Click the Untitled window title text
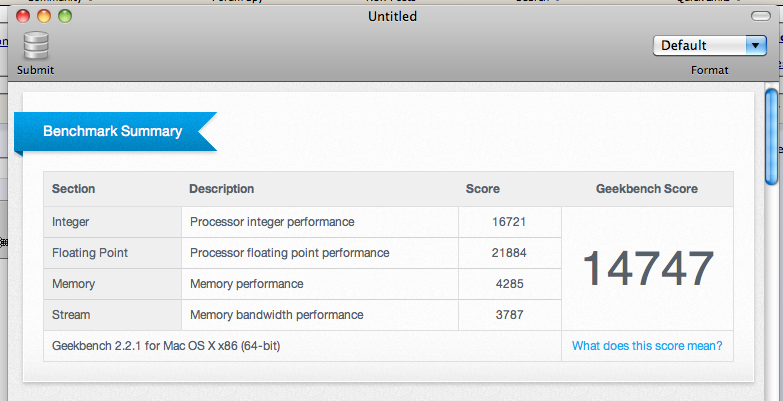Screen dimensions: 783x401 pyautogui.click(x=392, y=16)
